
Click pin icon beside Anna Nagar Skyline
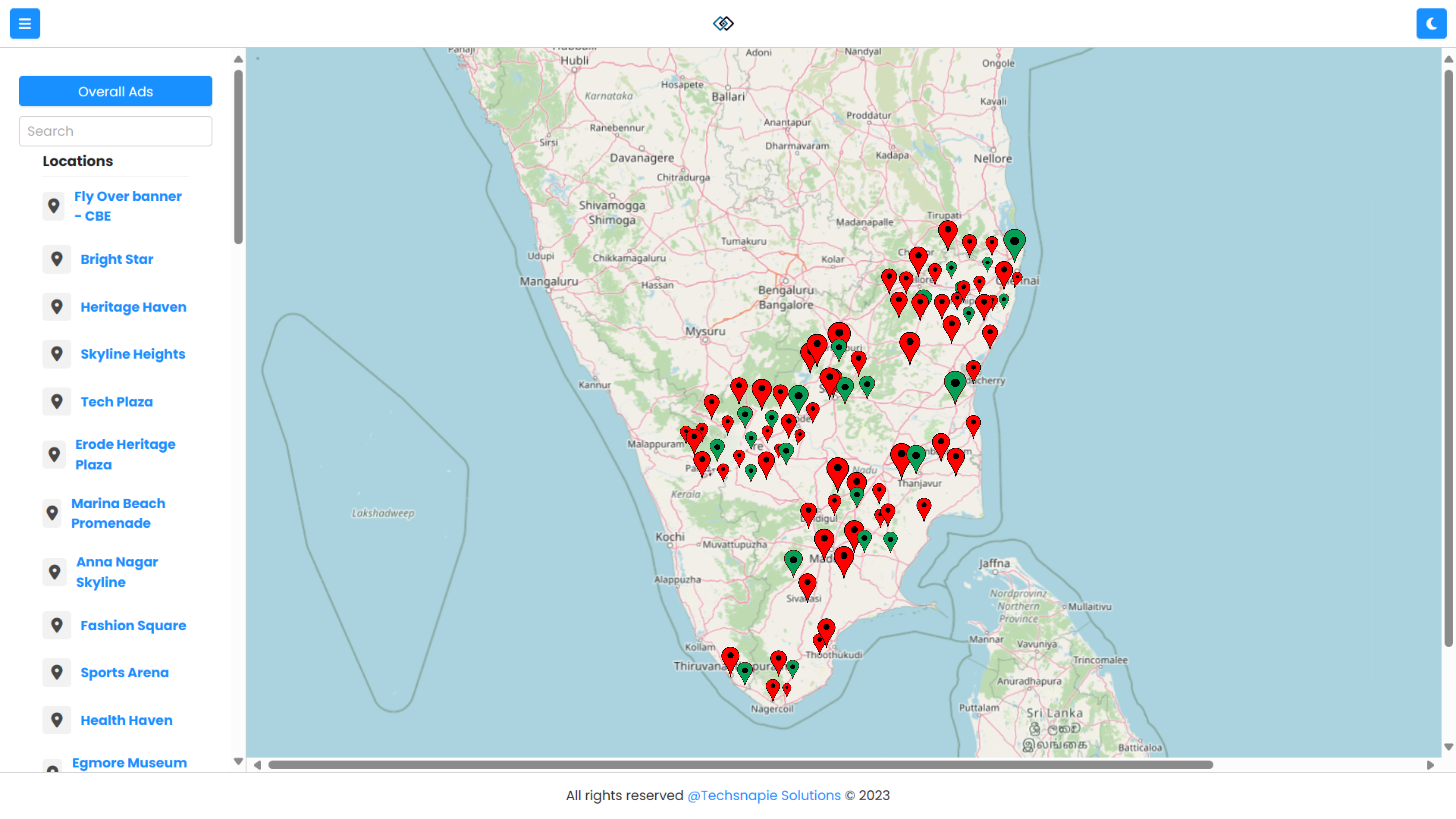55,572
